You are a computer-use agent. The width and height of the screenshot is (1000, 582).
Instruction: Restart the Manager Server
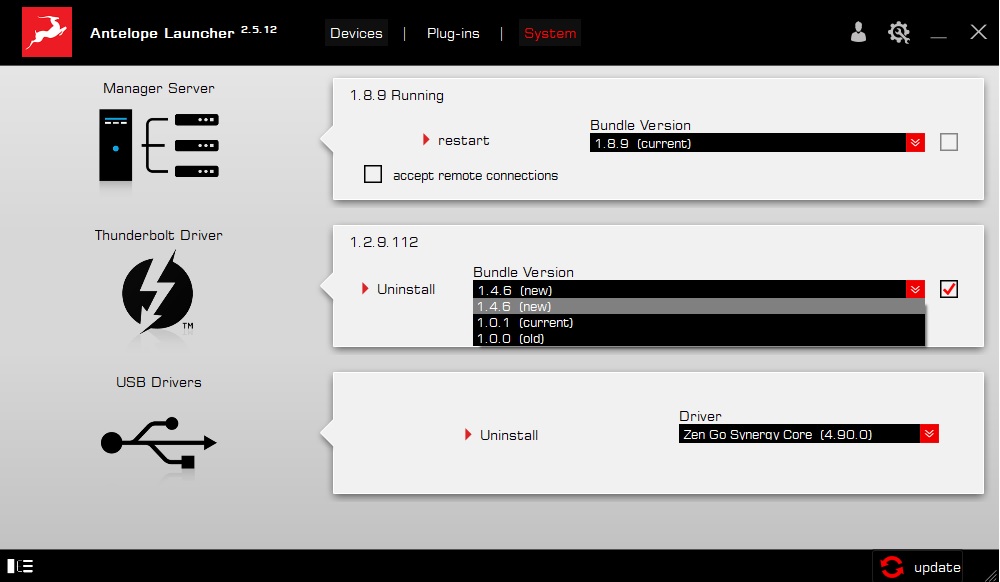pos(464,140)
